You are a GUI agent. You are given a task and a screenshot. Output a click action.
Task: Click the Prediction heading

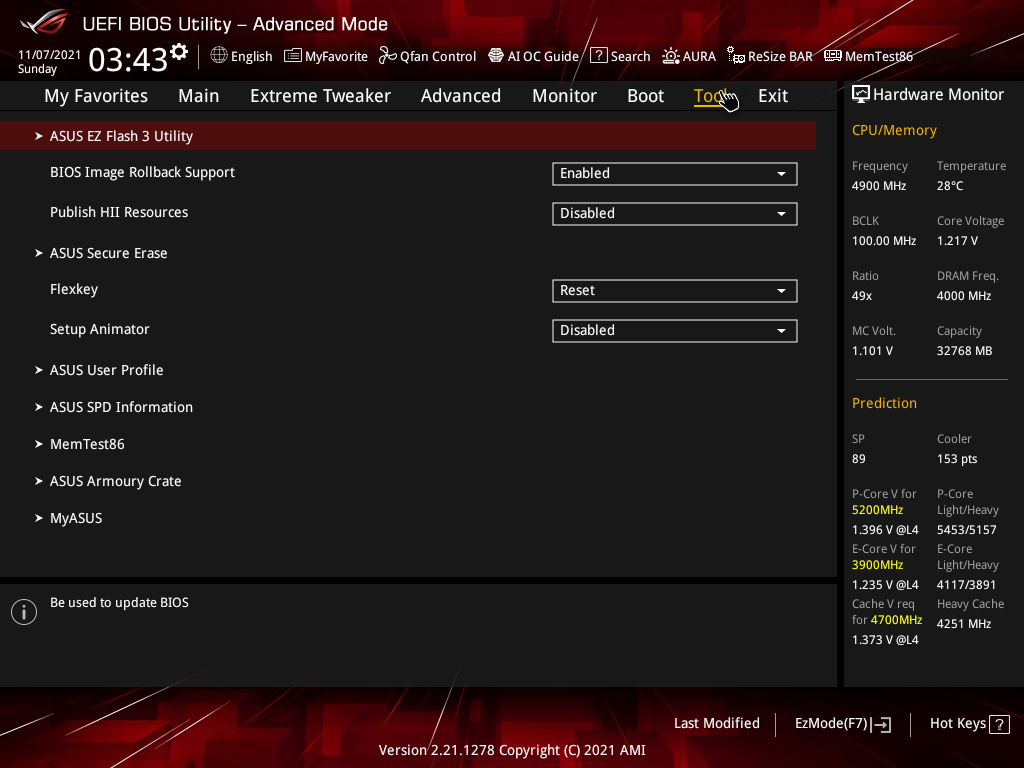coord(884,404)
